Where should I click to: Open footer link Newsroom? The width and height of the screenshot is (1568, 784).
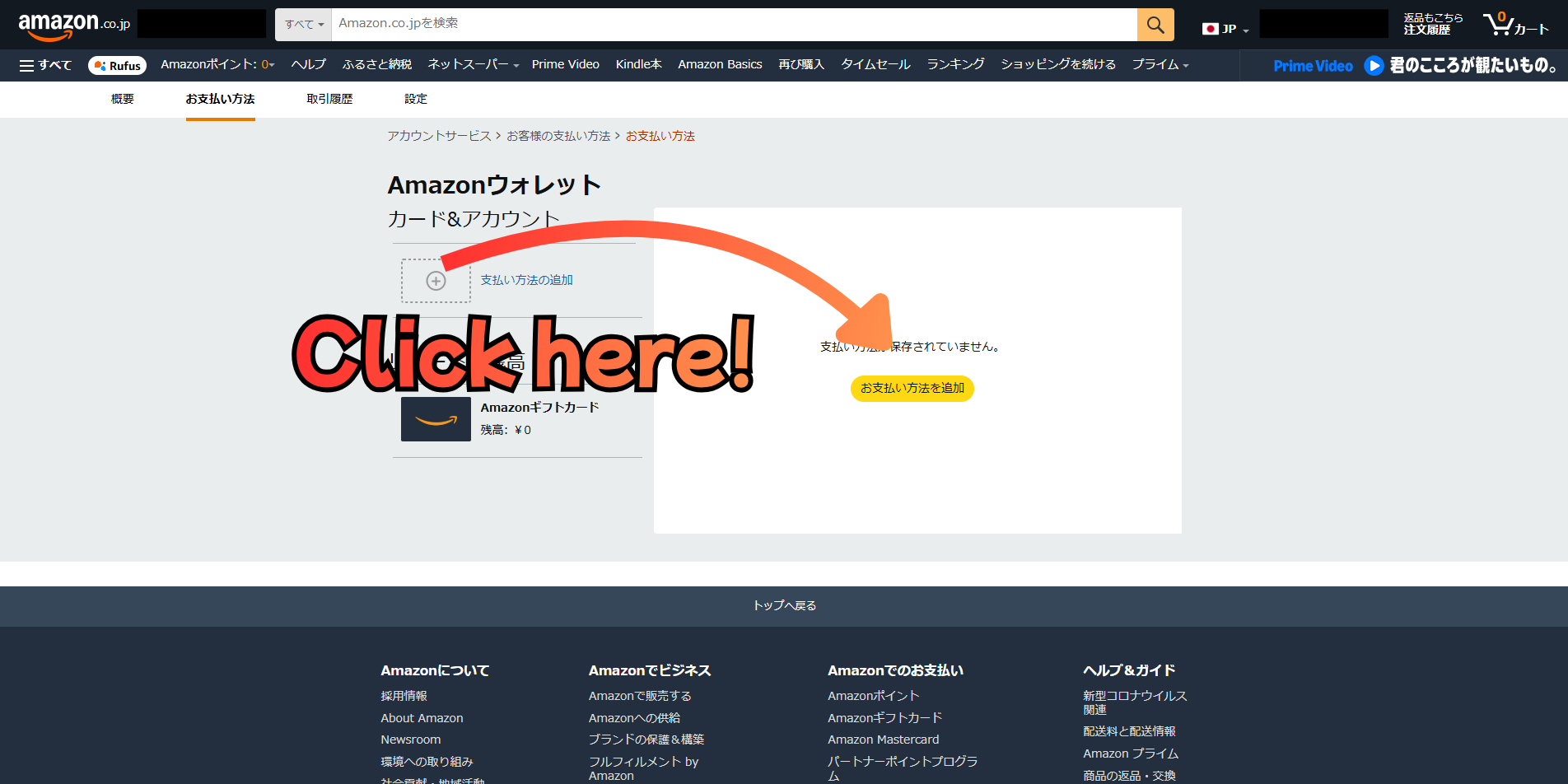pos(410,740)
